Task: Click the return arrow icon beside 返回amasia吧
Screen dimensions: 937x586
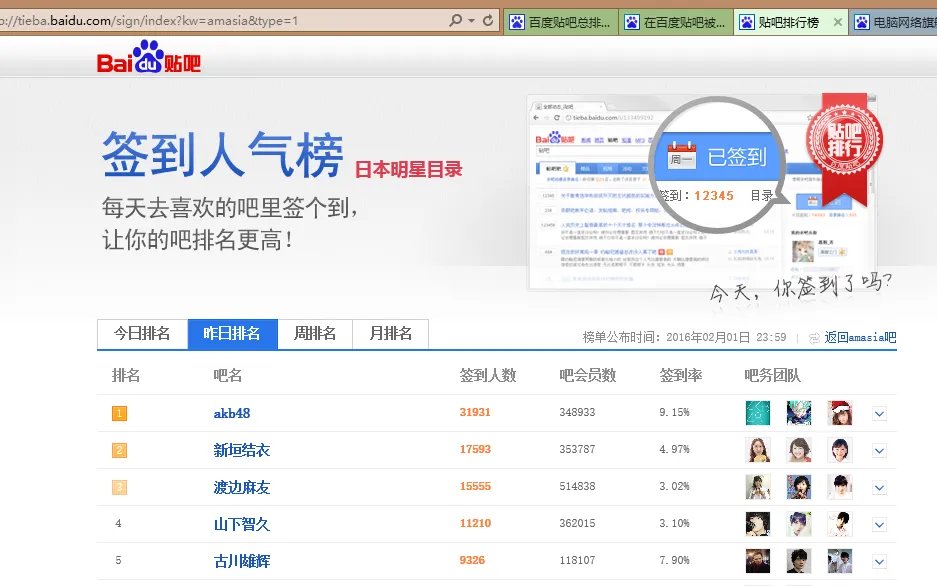Action: pos(814,338)
